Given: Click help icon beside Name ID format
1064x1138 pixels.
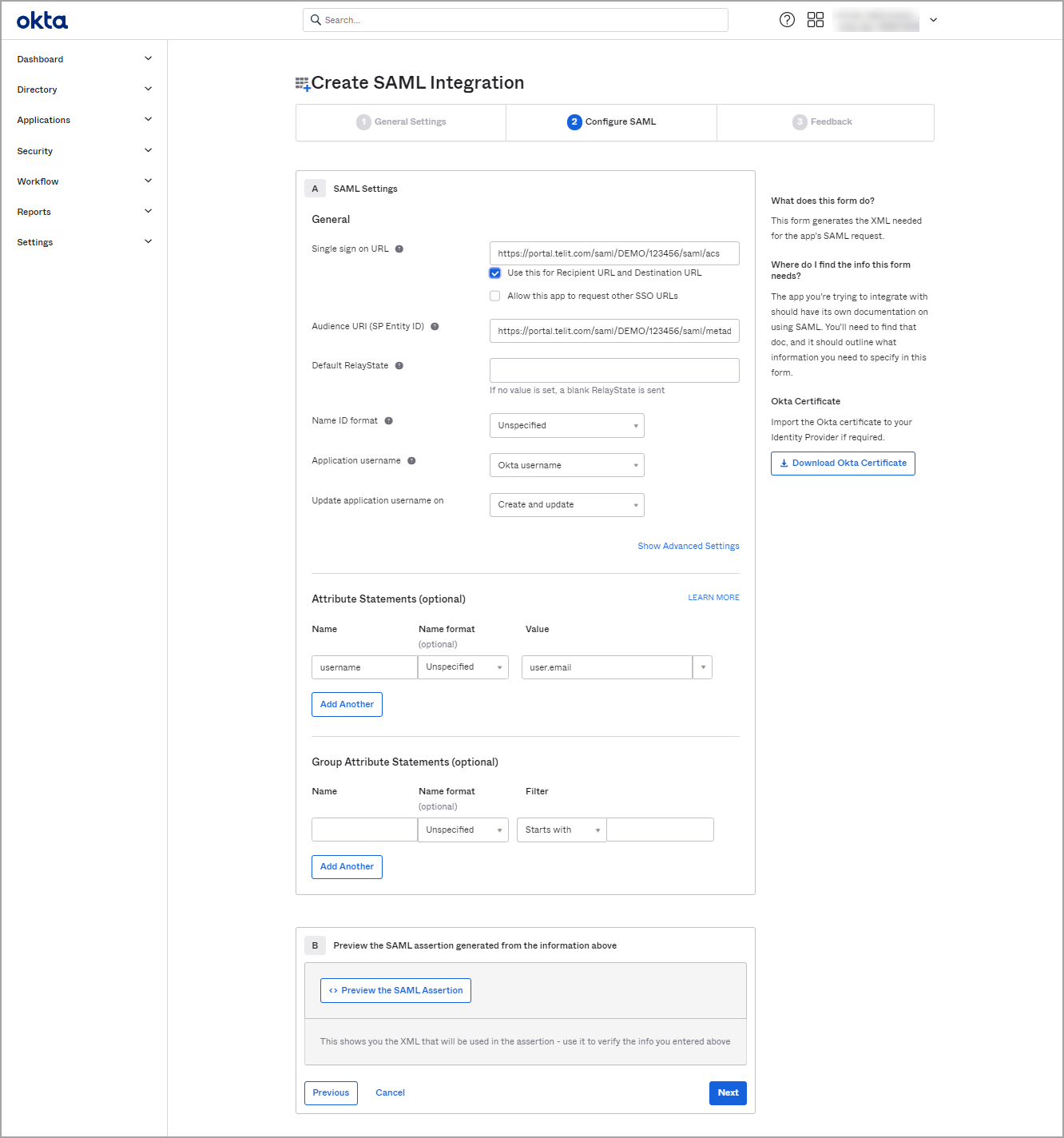Looking at the screenshot, I should (388, 421).
